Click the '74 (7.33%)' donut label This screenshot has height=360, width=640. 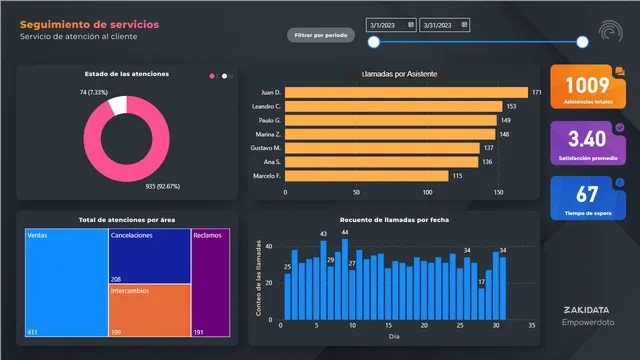coord(93,92)
